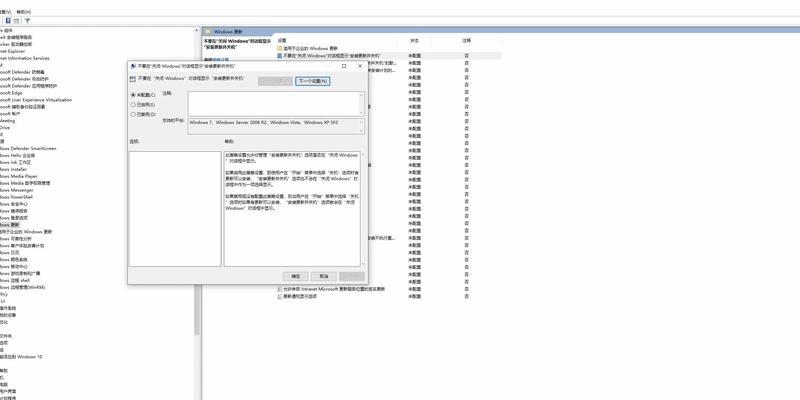Open 适用于企业的 Windows 更新 folder in settings list
800x400 pixels.
310,48
